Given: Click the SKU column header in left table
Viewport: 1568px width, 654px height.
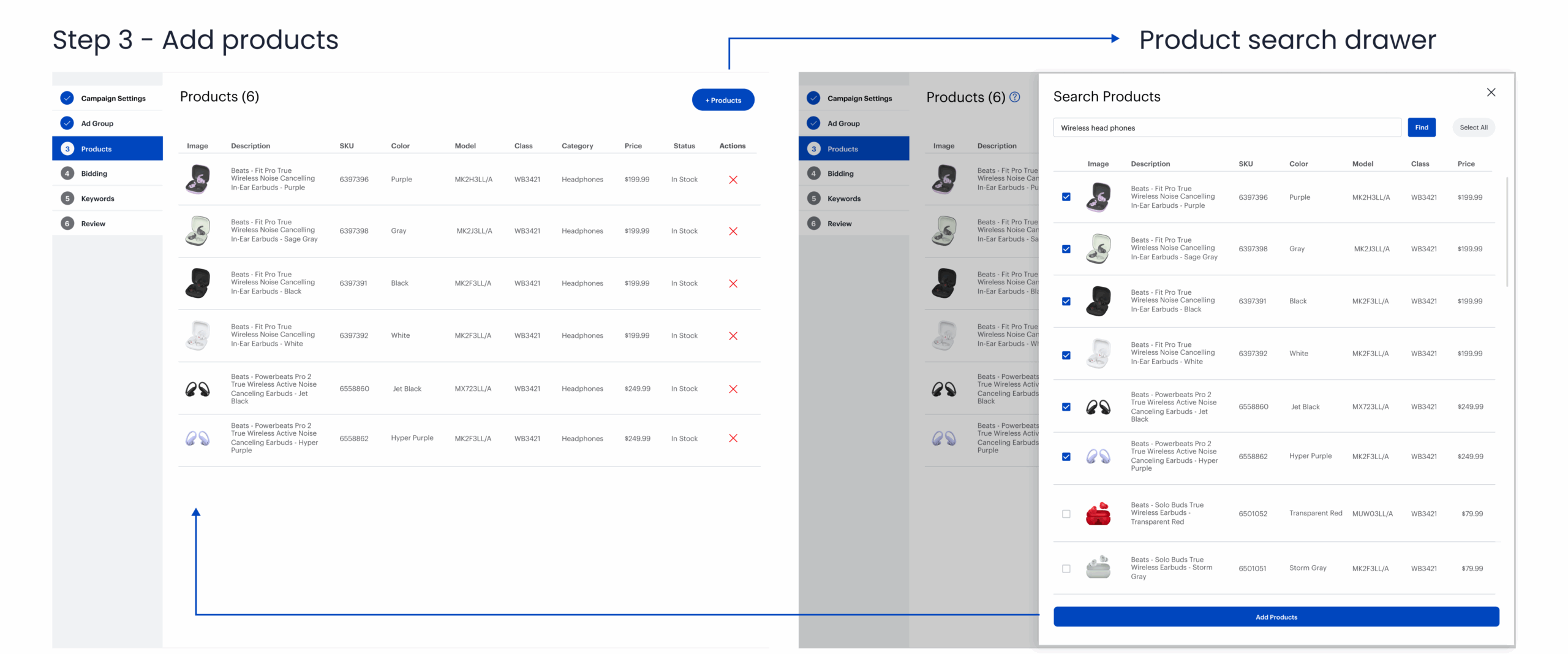Looking at the screenshot, I should [347, 146].
